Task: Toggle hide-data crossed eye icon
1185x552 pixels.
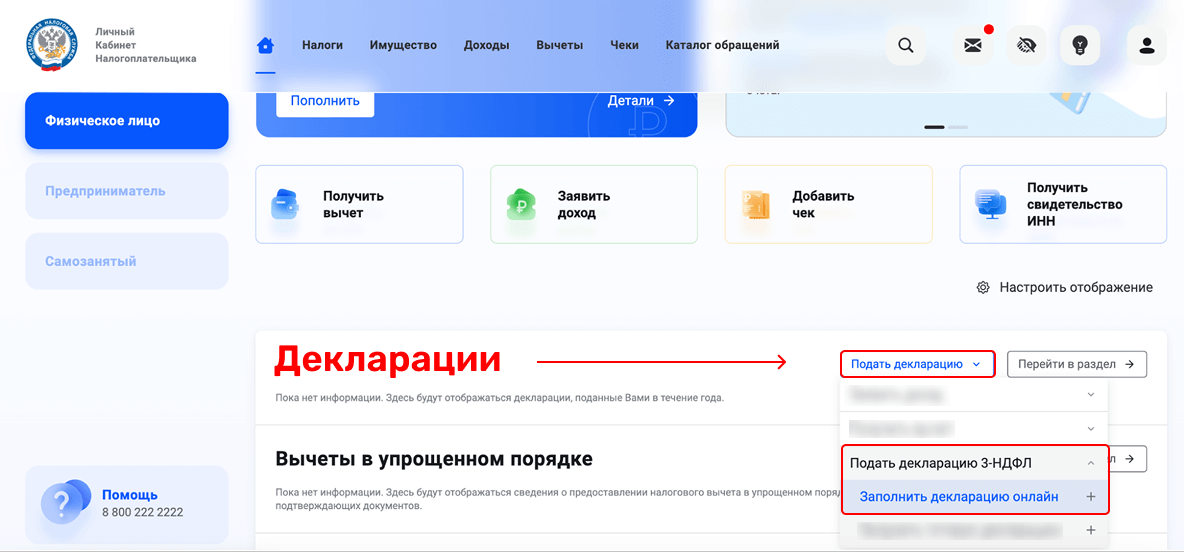Action: [1026, 45]
